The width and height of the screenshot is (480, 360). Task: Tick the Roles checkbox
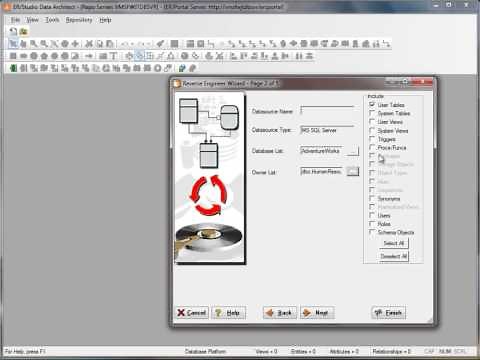(372, 224)
